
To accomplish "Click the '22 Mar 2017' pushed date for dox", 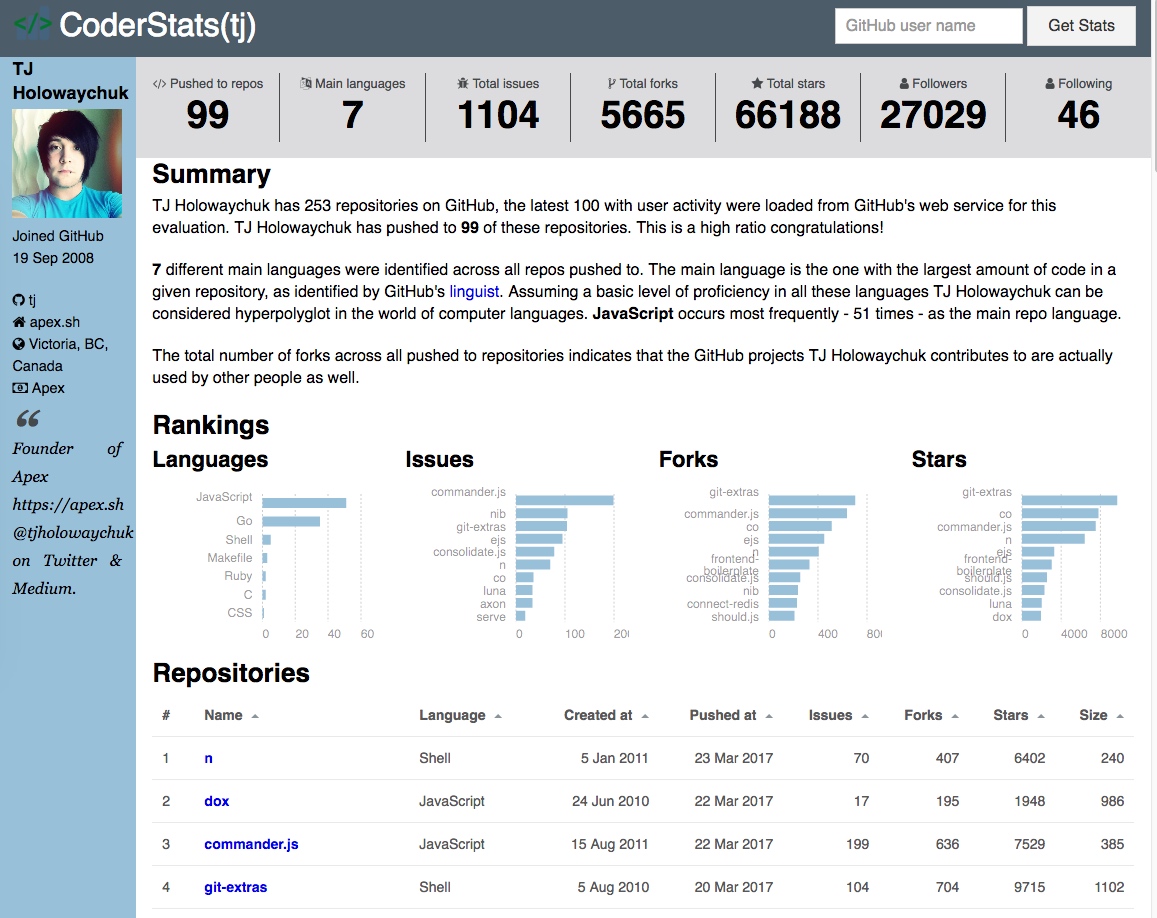I will click(733, 801).
